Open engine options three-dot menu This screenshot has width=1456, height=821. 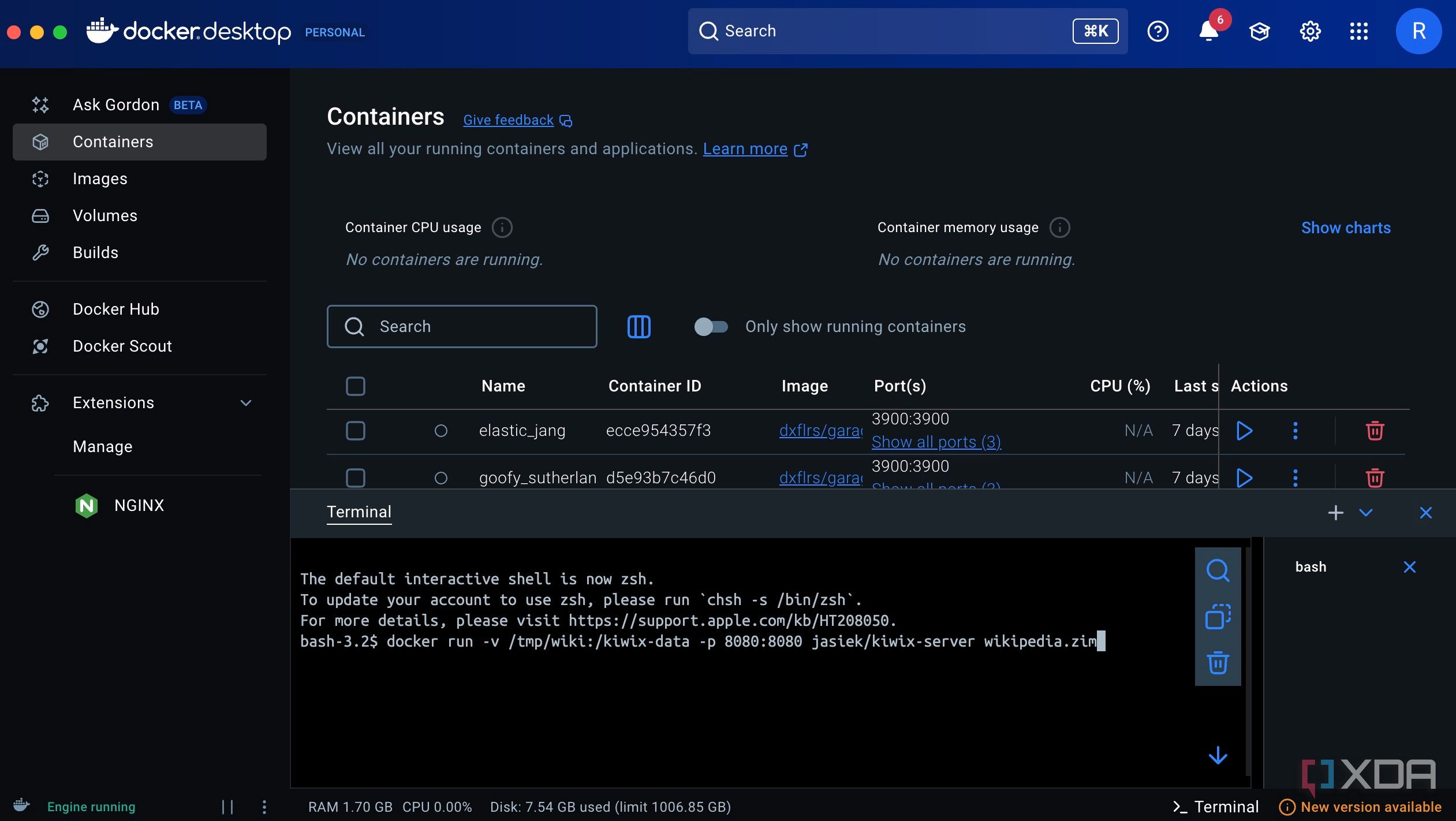coord(264,807)
